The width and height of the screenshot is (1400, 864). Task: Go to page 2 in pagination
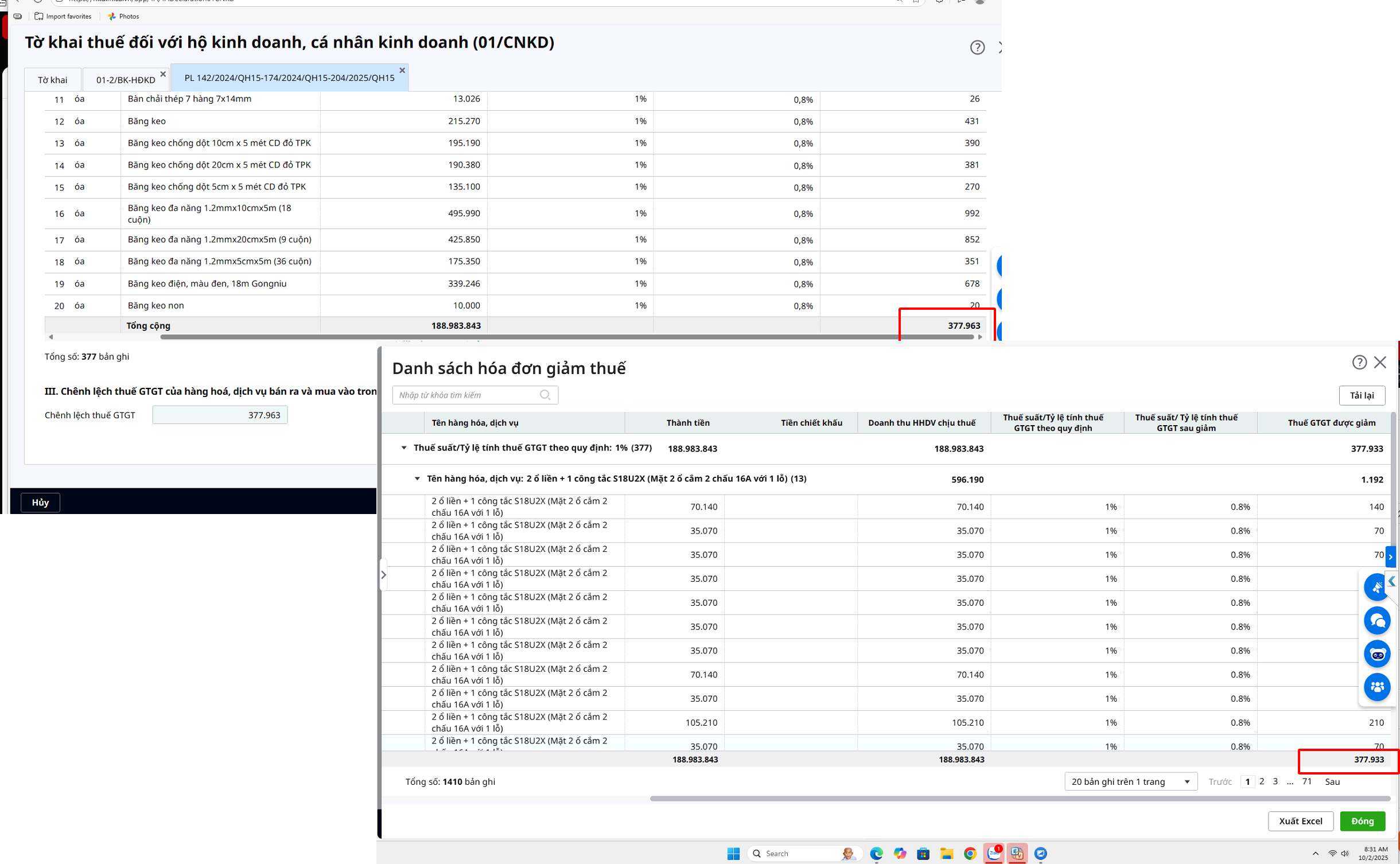tap(1262, 781)
